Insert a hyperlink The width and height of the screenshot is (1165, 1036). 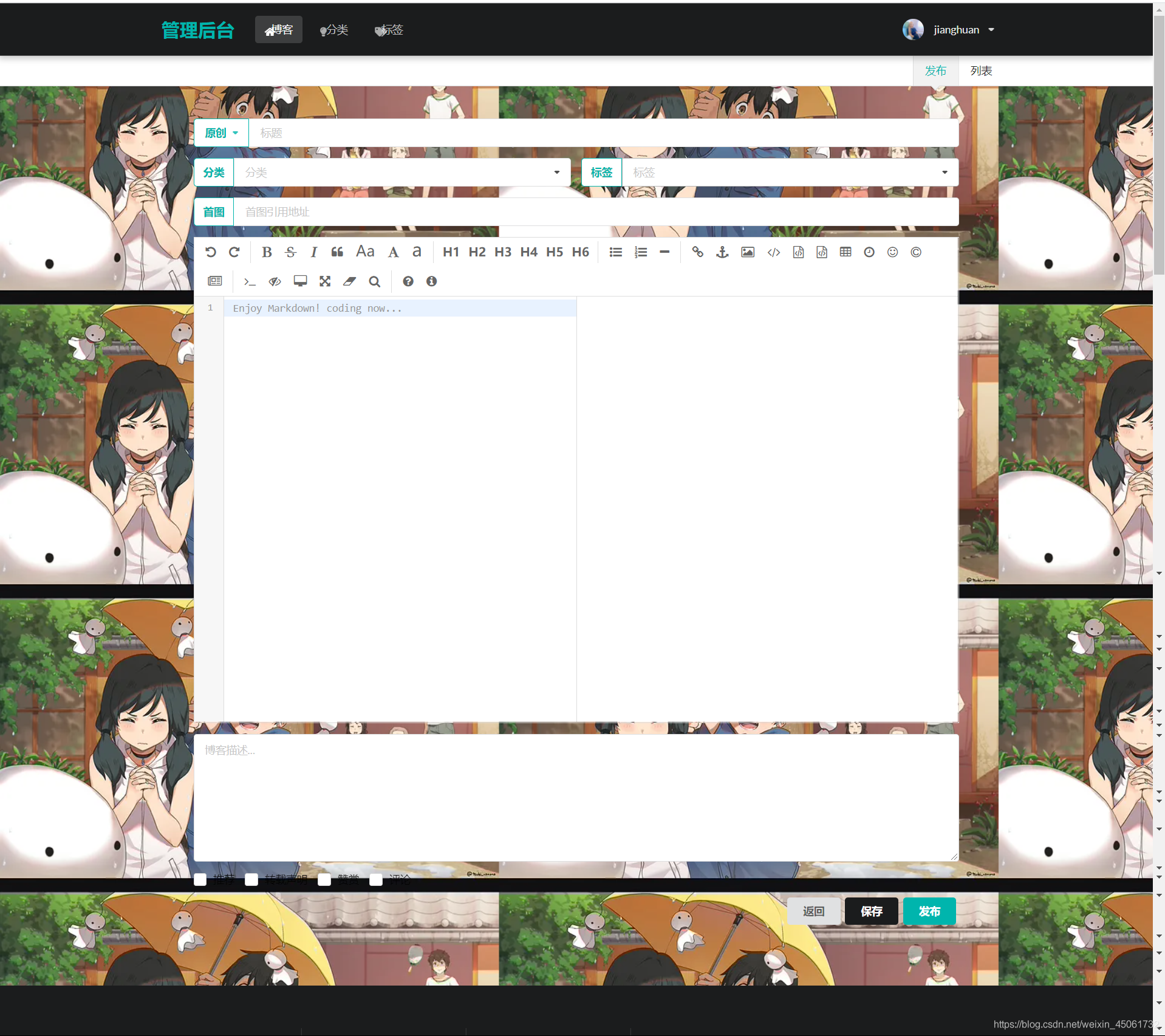click(x=698, y=252)
